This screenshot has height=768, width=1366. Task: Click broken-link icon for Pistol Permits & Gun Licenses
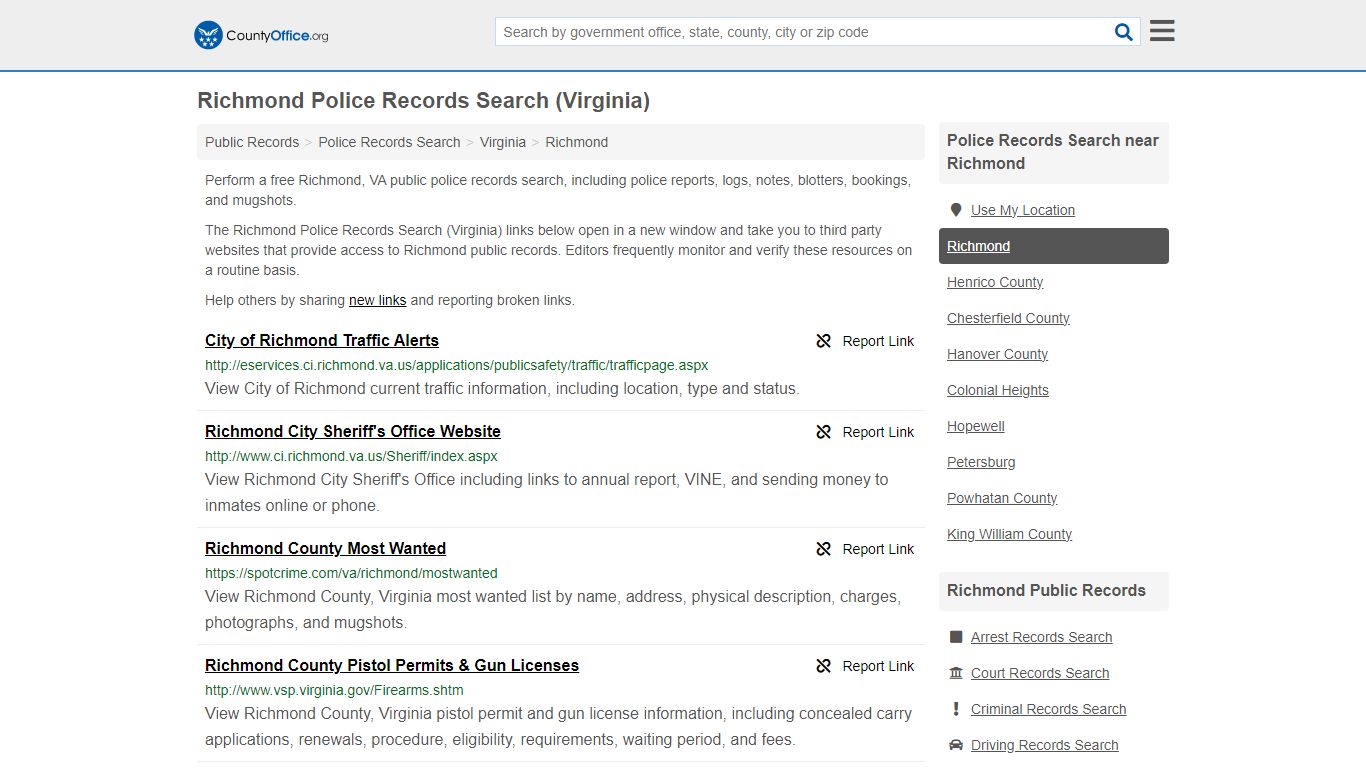tap(824, 666)
